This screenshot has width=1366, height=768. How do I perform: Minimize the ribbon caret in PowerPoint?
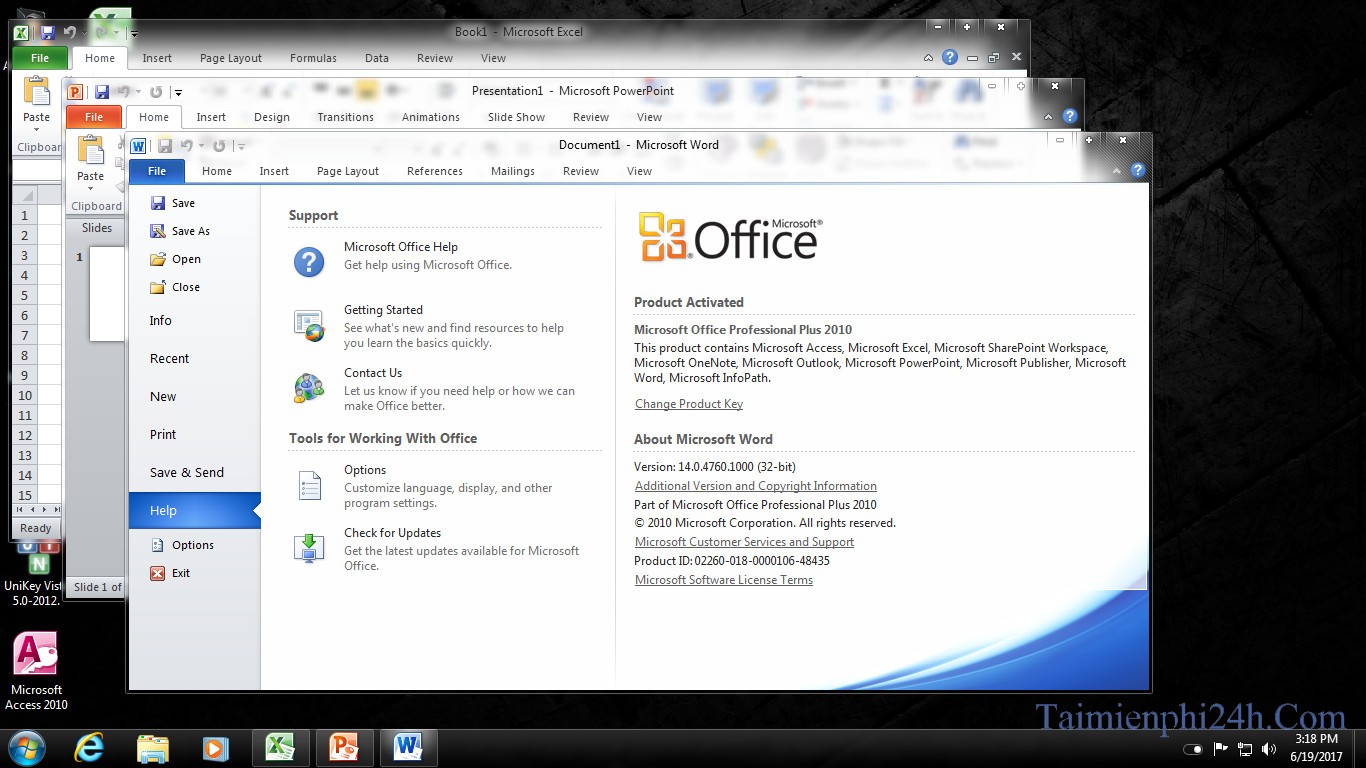pos(1049,118)
